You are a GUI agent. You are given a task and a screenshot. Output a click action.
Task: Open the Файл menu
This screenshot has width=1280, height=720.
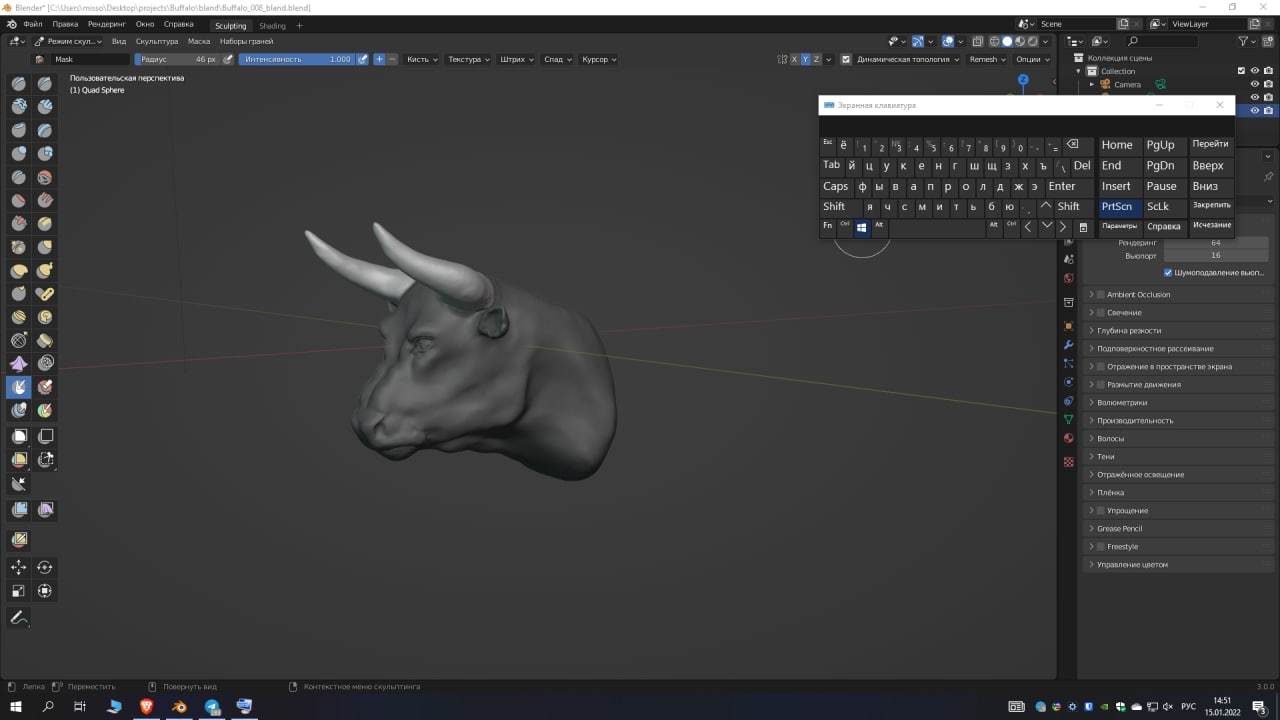[33, 23]
